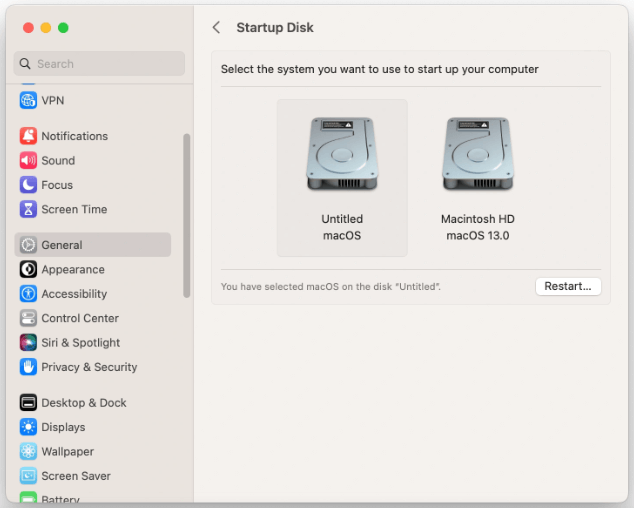Screen dimensions: 634x510
Task: Open the VPN settings pane
Action: pyautogui.click(x=93, y=100)
